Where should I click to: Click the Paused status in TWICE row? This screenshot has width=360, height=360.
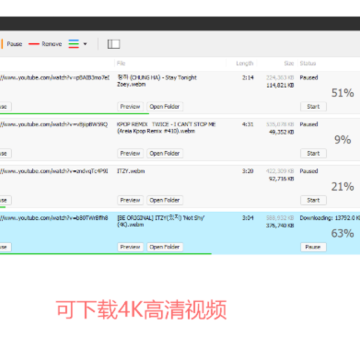click(309, 124)
